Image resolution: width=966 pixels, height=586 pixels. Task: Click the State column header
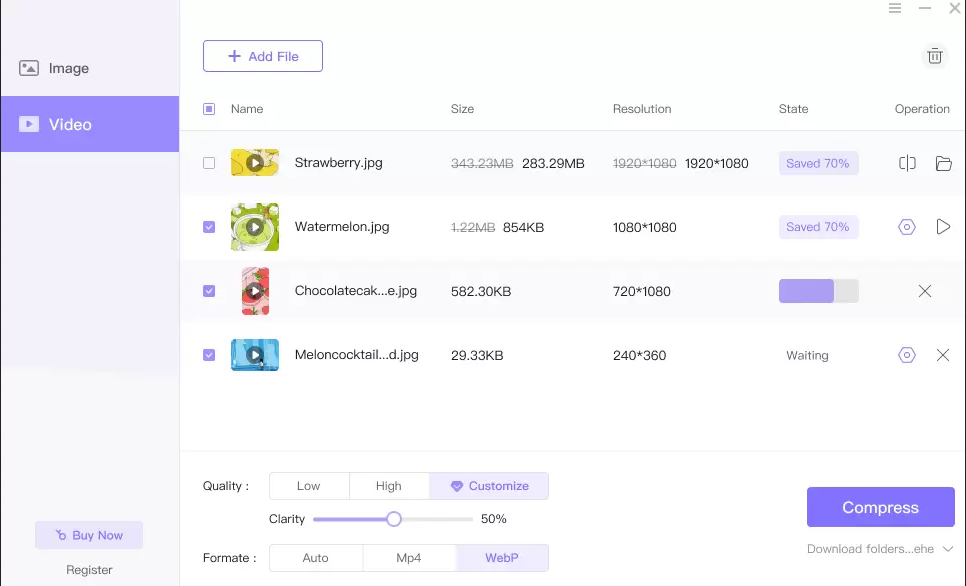coord(793,109)
